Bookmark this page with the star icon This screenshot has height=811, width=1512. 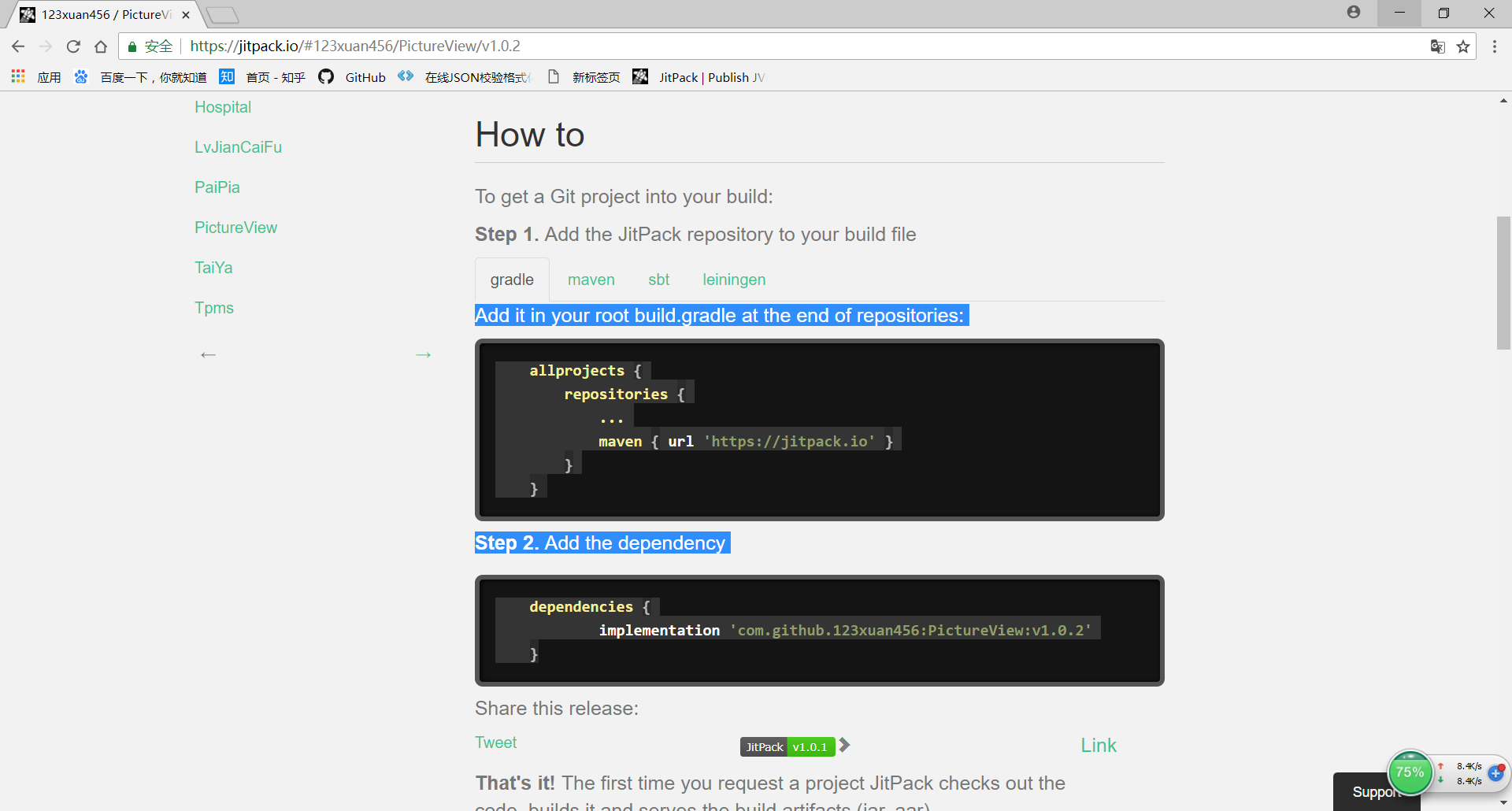[x=1463, y=46]
